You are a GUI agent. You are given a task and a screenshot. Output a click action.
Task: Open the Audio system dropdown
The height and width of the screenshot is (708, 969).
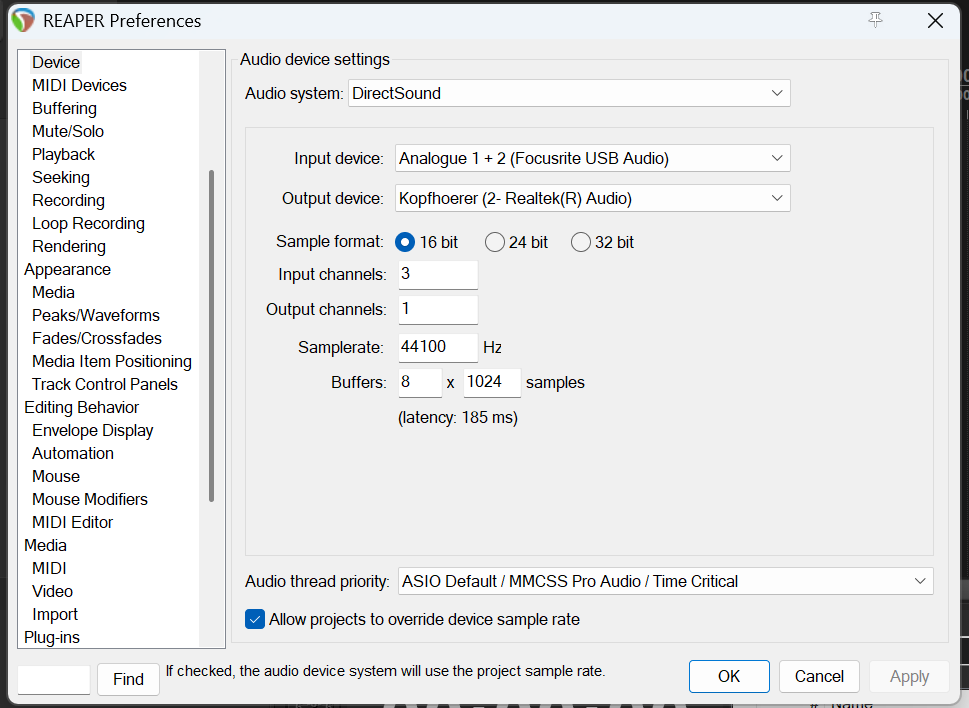(x=569, y=93)
